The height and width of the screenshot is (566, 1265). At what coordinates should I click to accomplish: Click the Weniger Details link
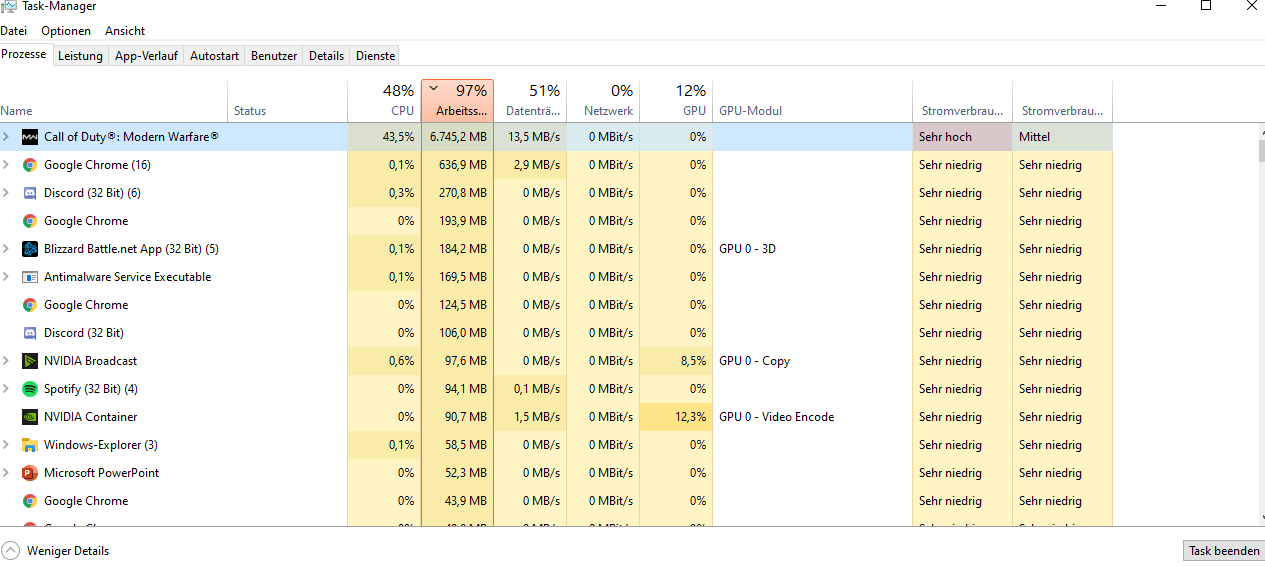tap(68, 551)
